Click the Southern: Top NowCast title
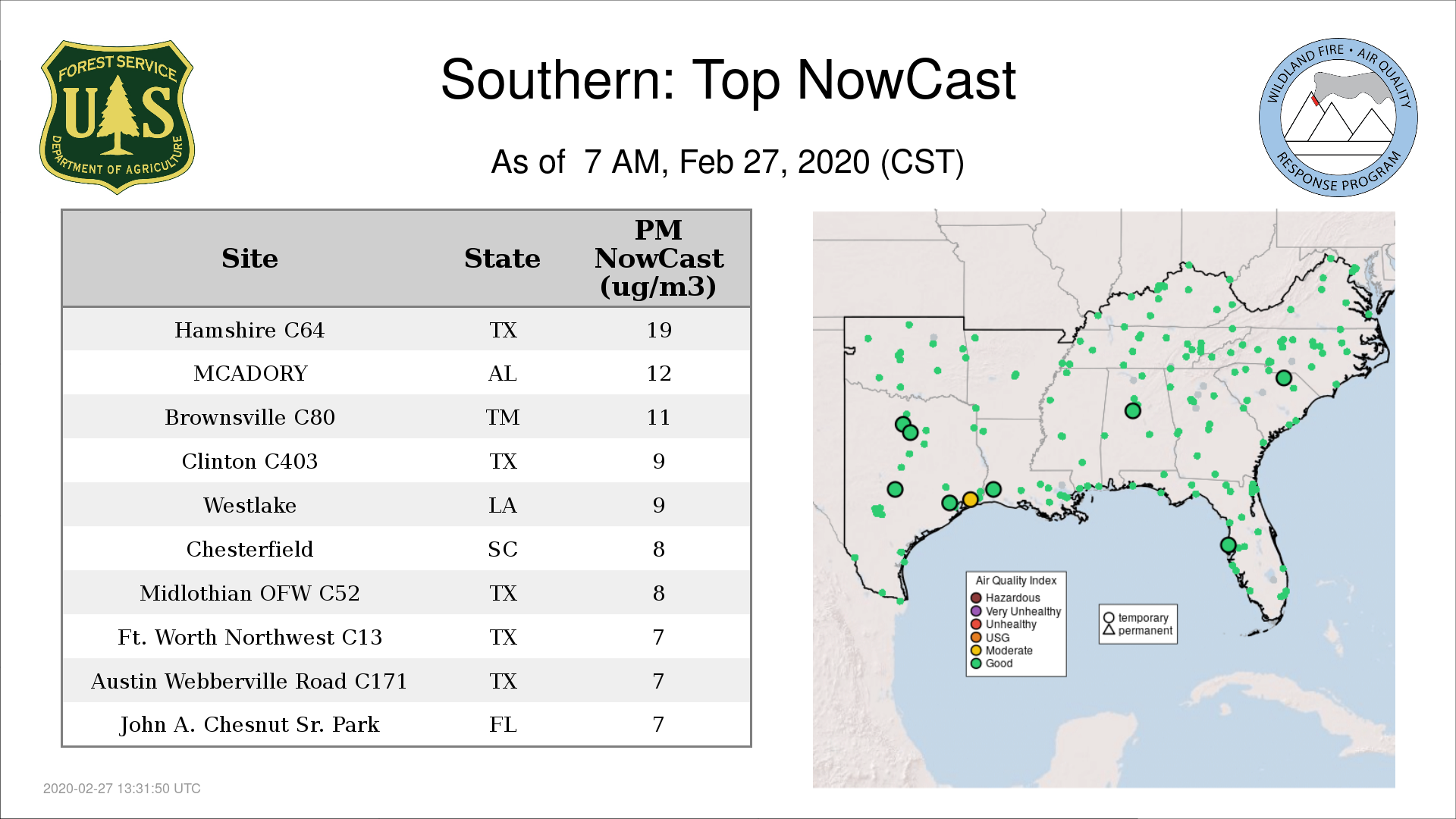This screenshot has width=1456, height=819. click(727, 80)
